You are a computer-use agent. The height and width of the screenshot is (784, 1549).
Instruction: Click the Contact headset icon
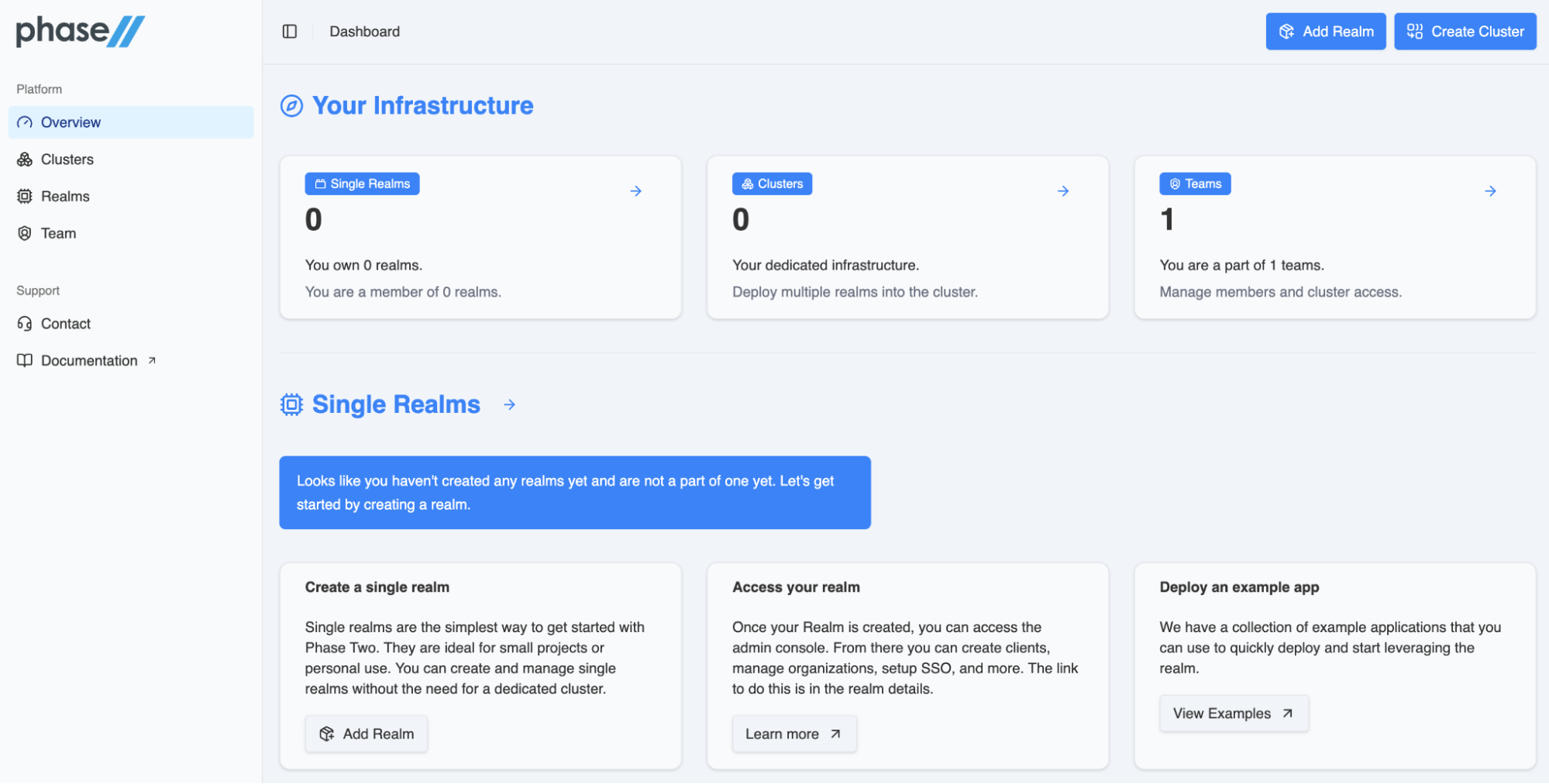tap(24, 323)
